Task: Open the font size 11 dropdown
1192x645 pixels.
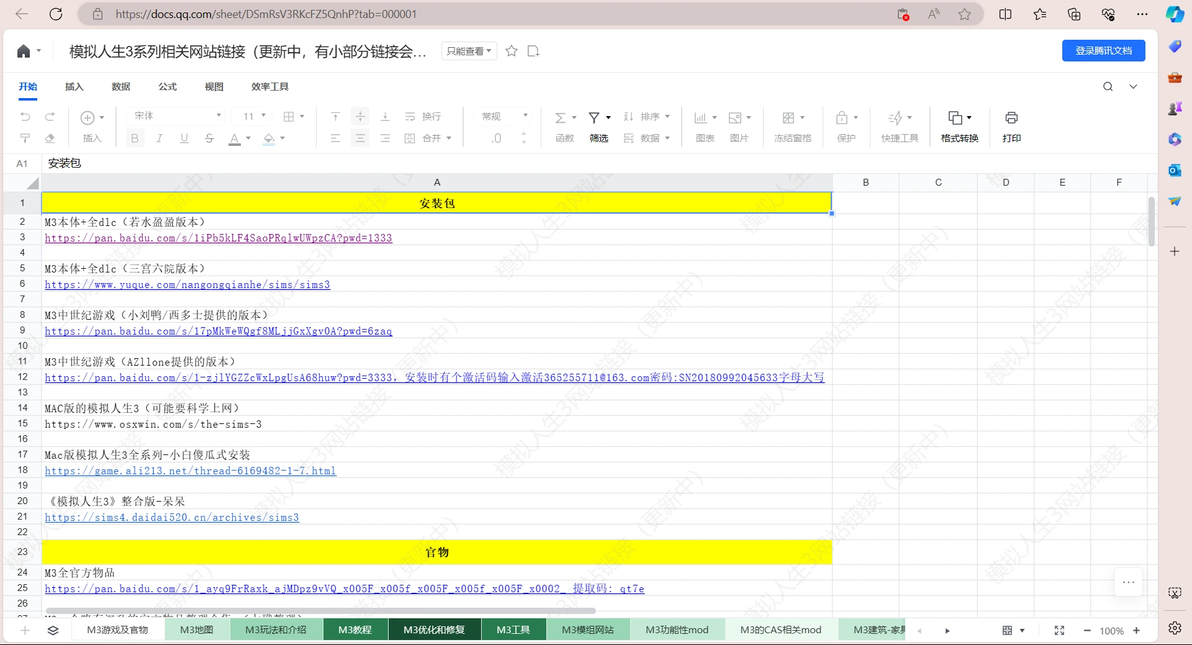Action: (x=254, y=116)
